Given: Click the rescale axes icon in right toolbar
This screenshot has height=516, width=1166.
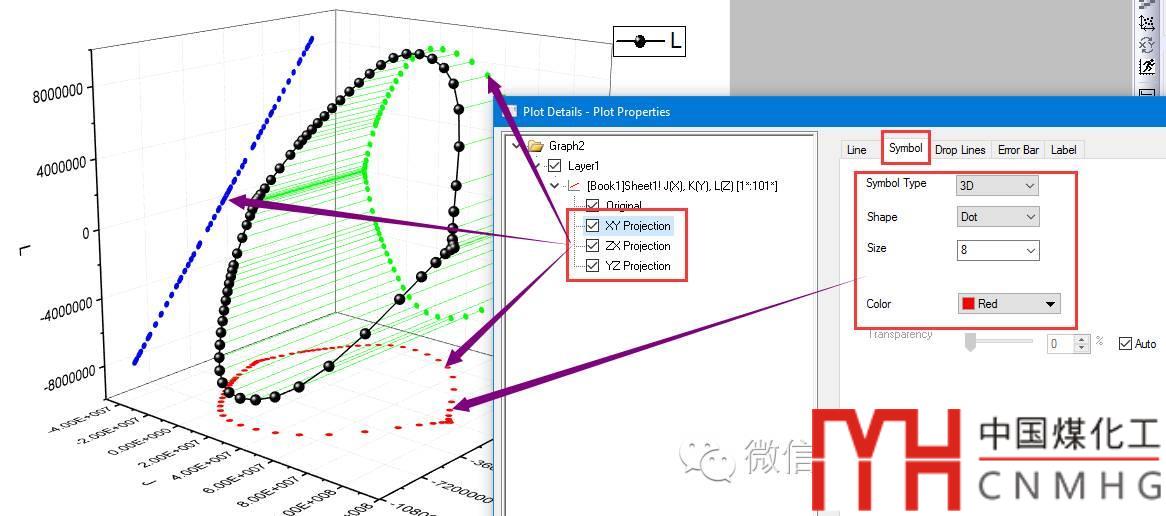Looking at the screenshot, I should [x=1146, y=22].
